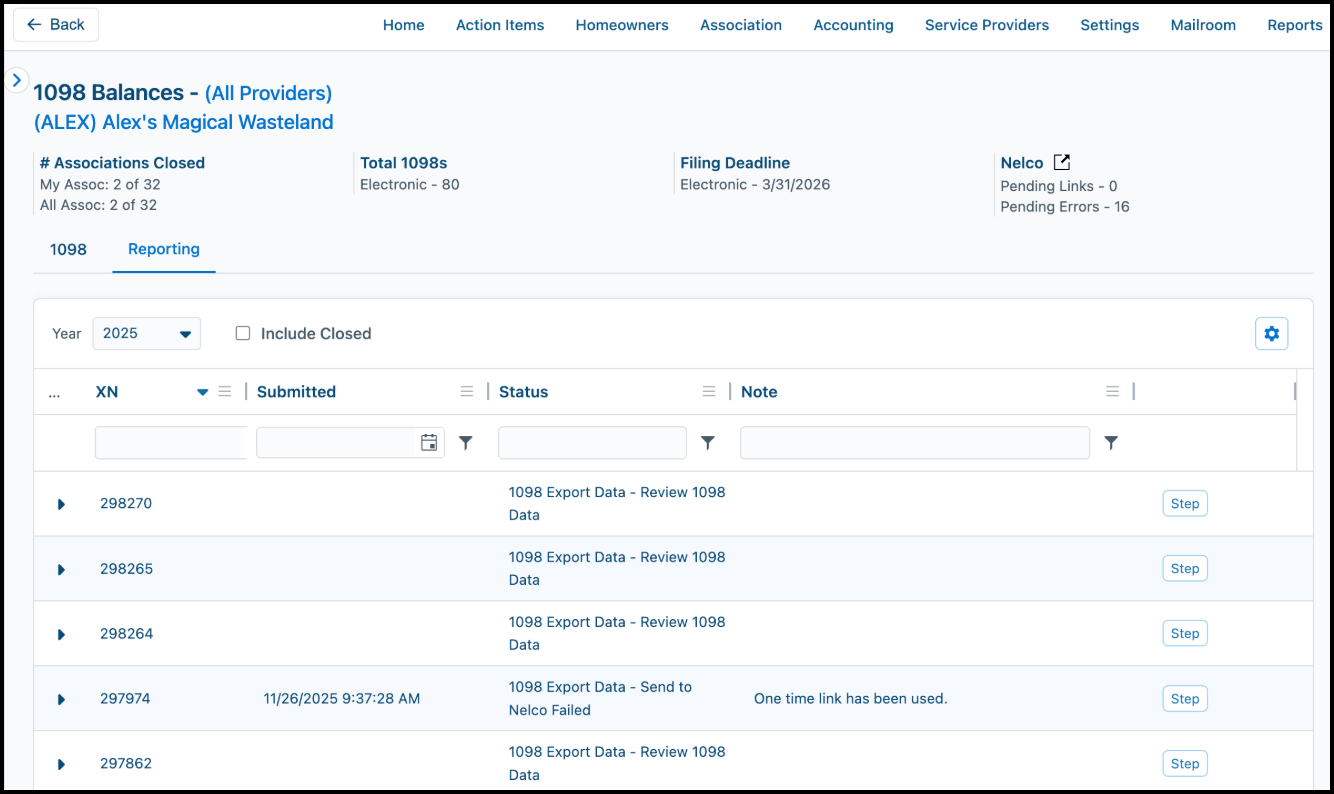The height and width of the screenshot is (794, 1334).
Task: Click 'My Assoc: 2 of 32' text
Action: (x=100, y=184)
